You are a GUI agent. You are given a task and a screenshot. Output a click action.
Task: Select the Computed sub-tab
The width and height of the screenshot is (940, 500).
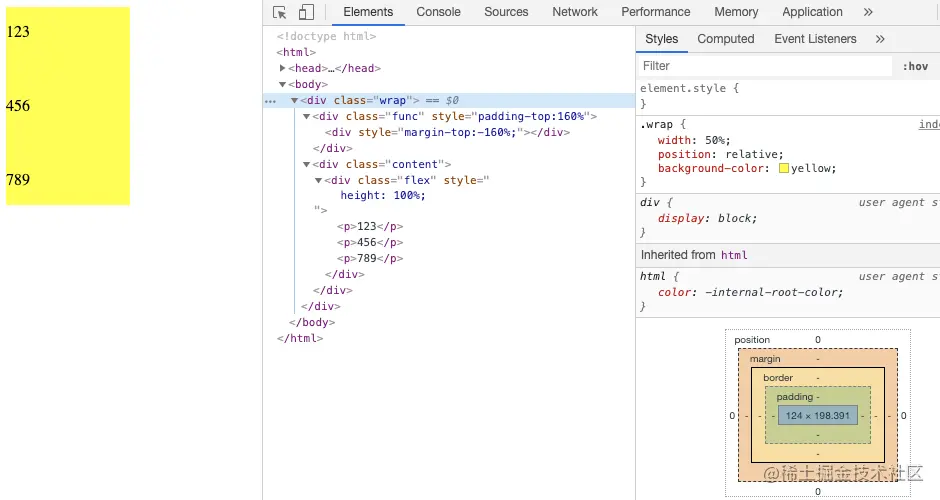pos(725,39)
